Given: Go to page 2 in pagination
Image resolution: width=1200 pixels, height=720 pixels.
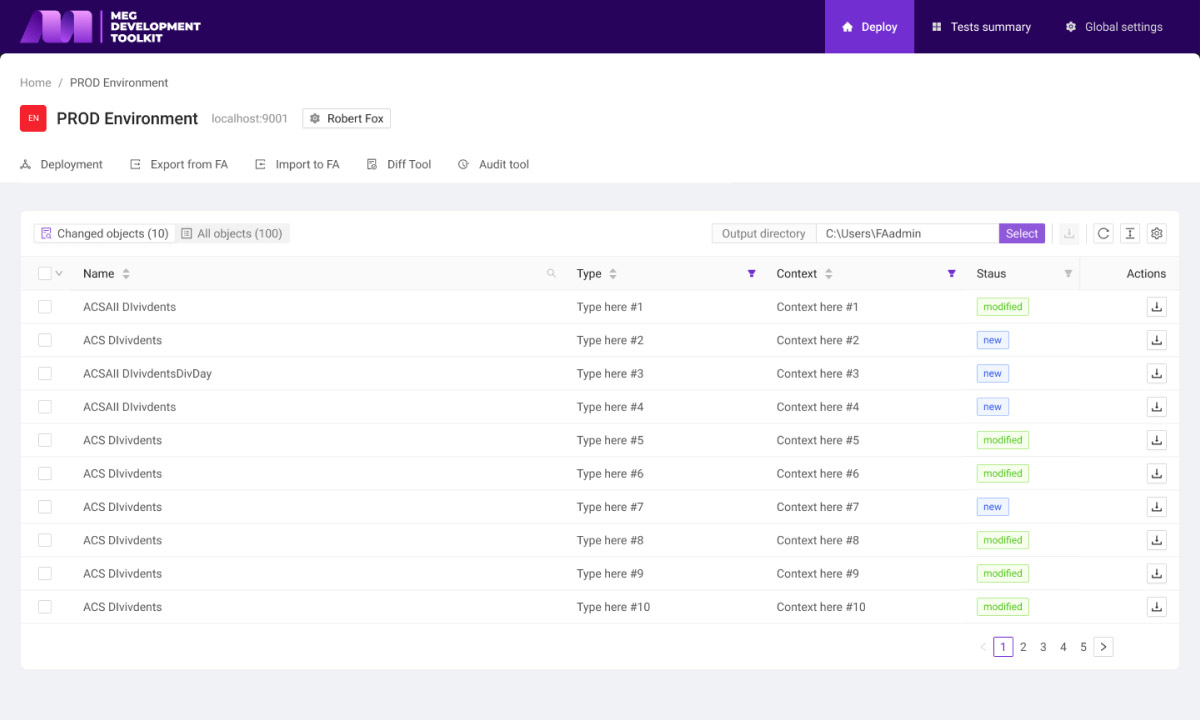Looking at the screenshot, I should pyautogui.click(x=1023, y=647).
